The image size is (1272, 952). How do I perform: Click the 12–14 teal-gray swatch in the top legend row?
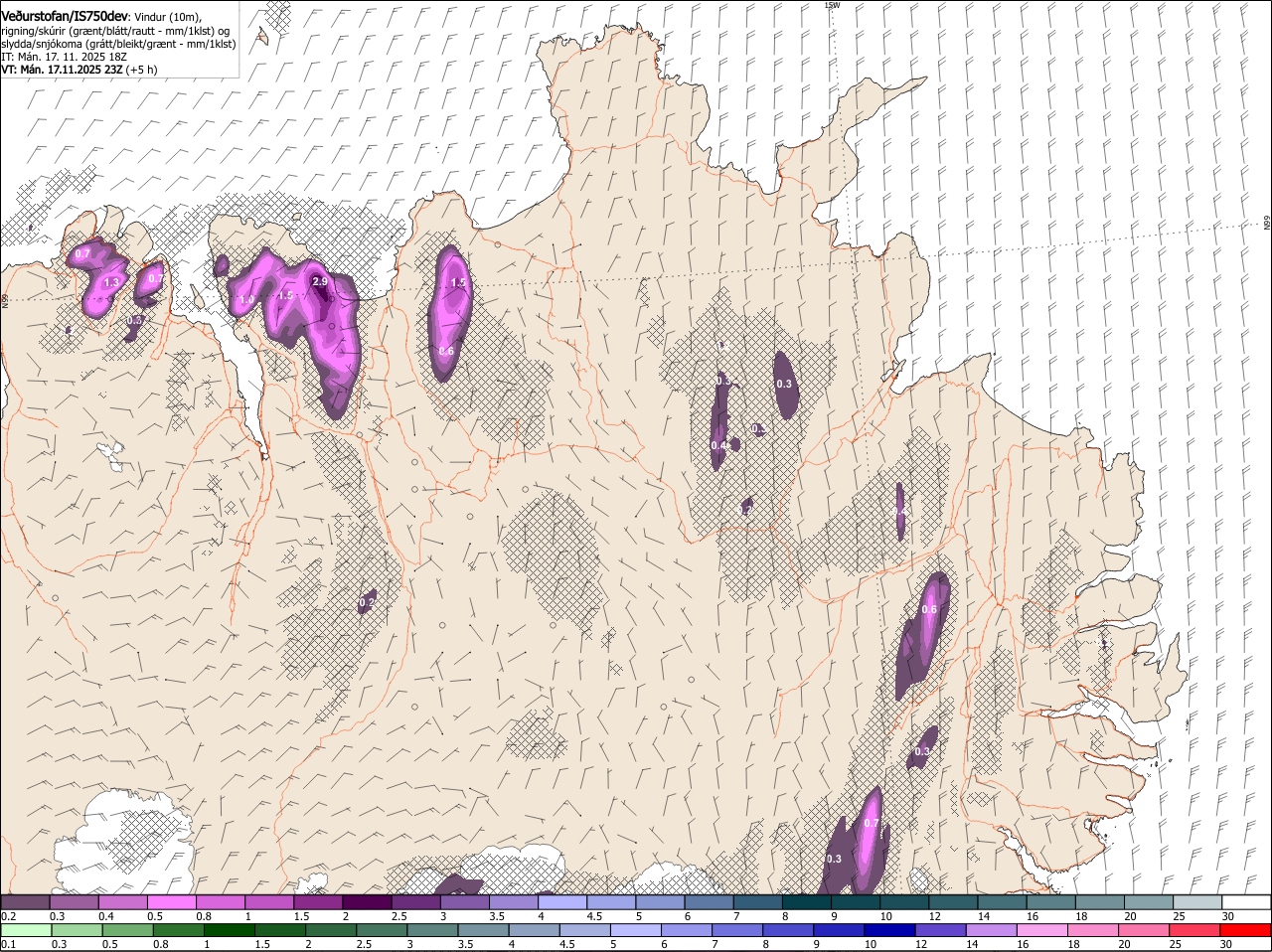click(x=953, y=902)
